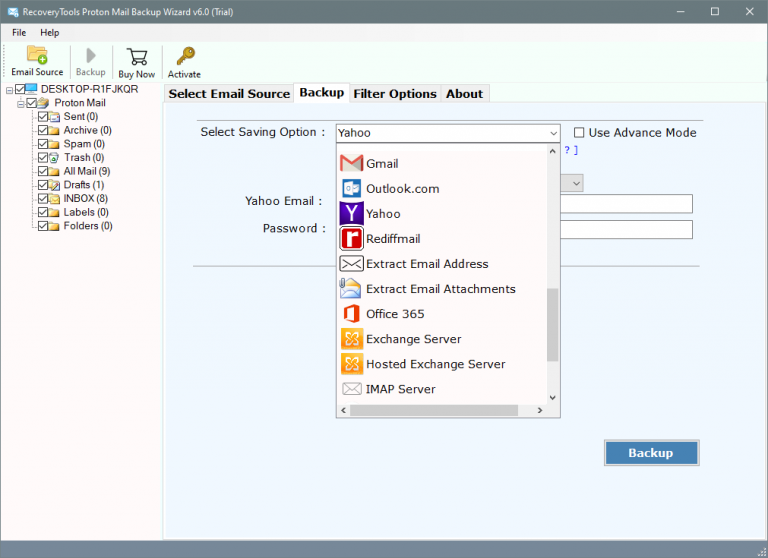Switch to the Filter Options tab
The width and height of the screenshot is (768, 558).
[395, 94]
